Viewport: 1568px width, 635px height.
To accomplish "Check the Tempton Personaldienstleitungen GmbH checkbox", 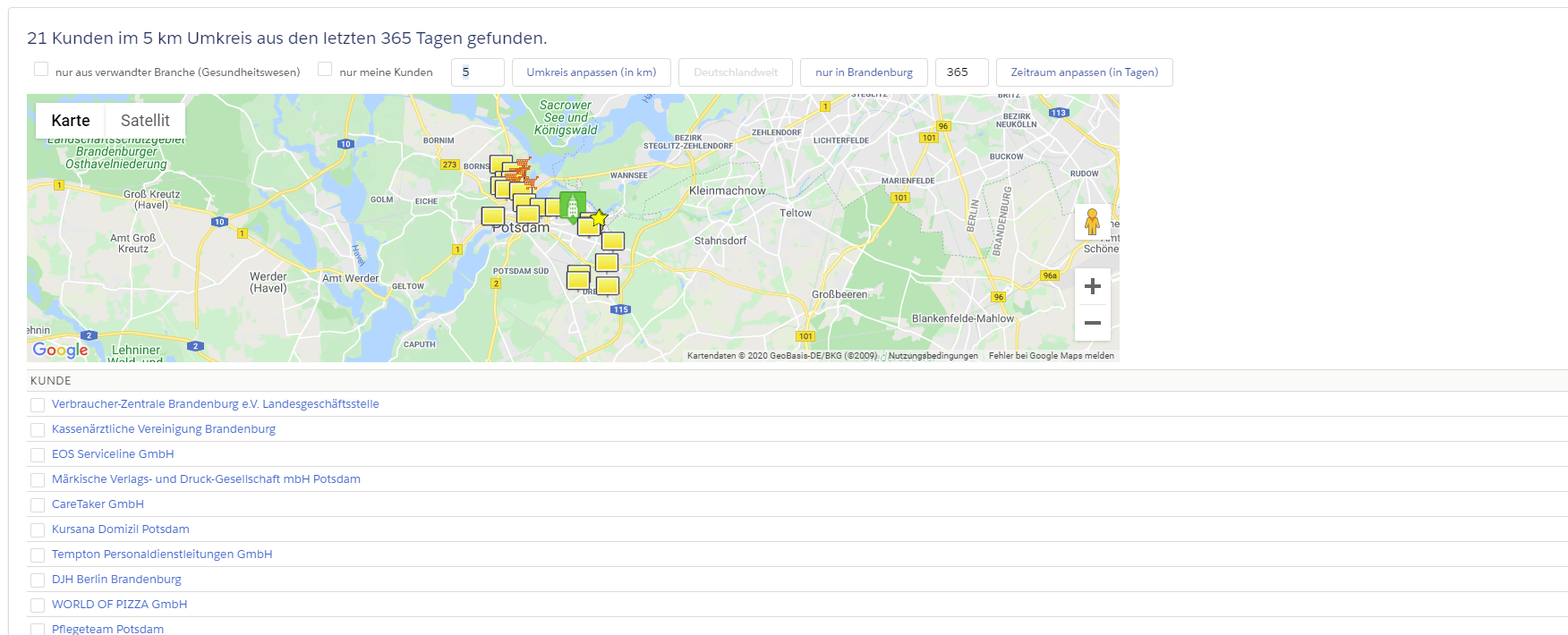I will (x=38, y=555).
